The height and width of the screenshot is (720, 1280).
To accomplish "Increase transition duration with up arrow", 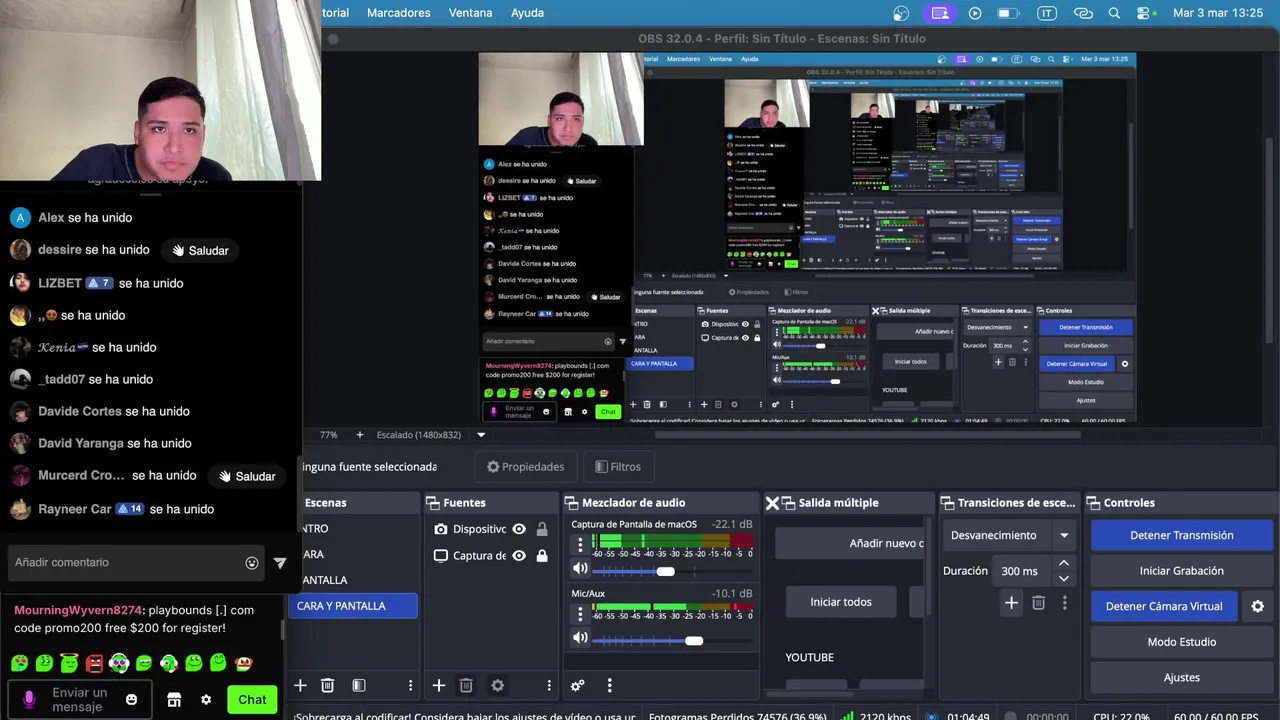I will pos(1064,565).
